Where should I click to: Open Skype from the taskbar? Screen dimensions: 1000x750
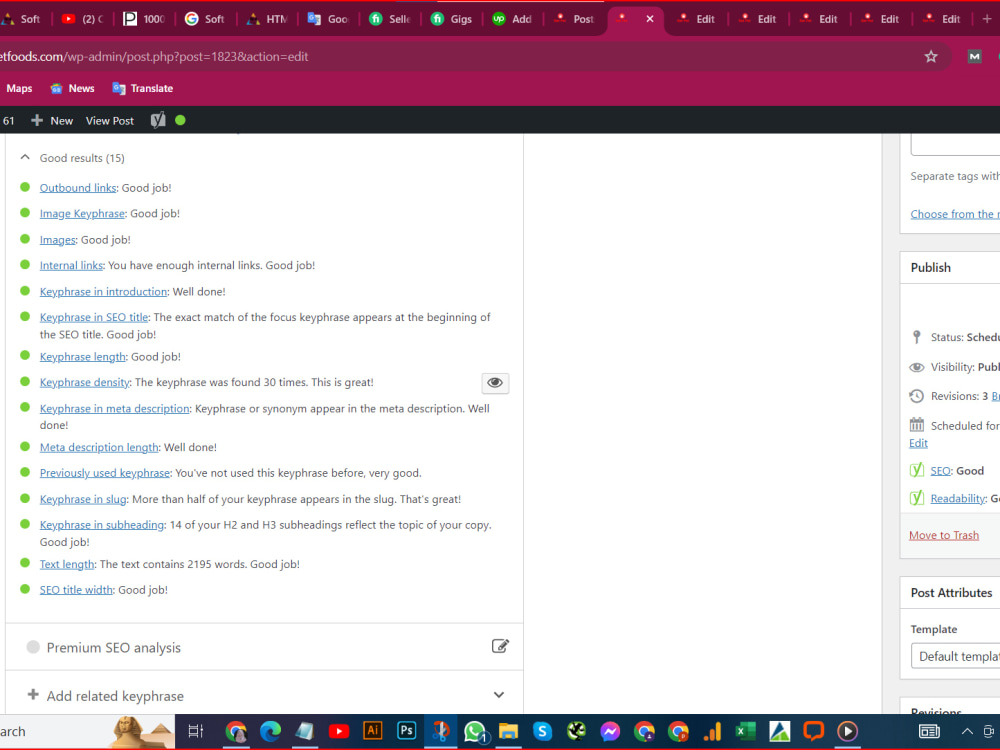click(542, 731)
